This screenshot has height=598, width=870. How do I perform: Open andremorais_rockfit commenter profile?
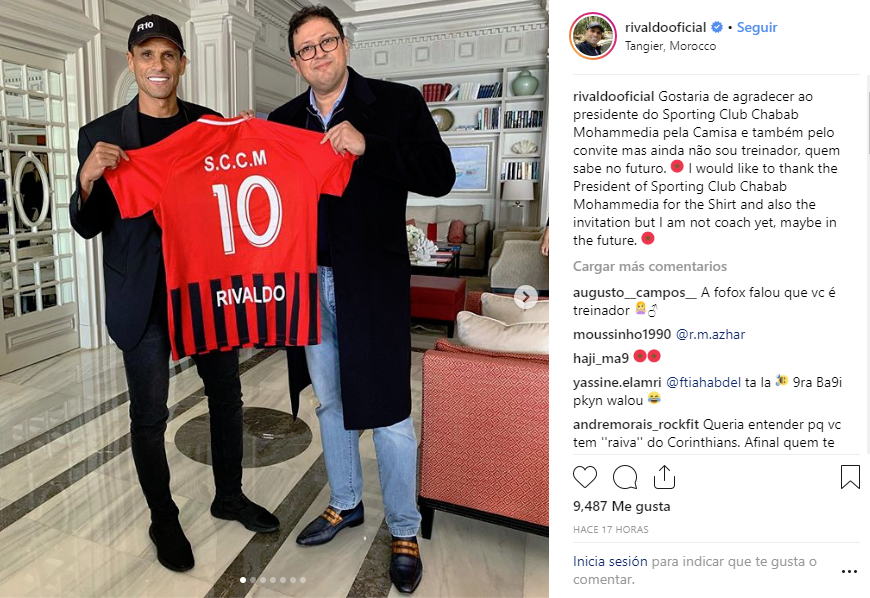click(x=636, y=424)
